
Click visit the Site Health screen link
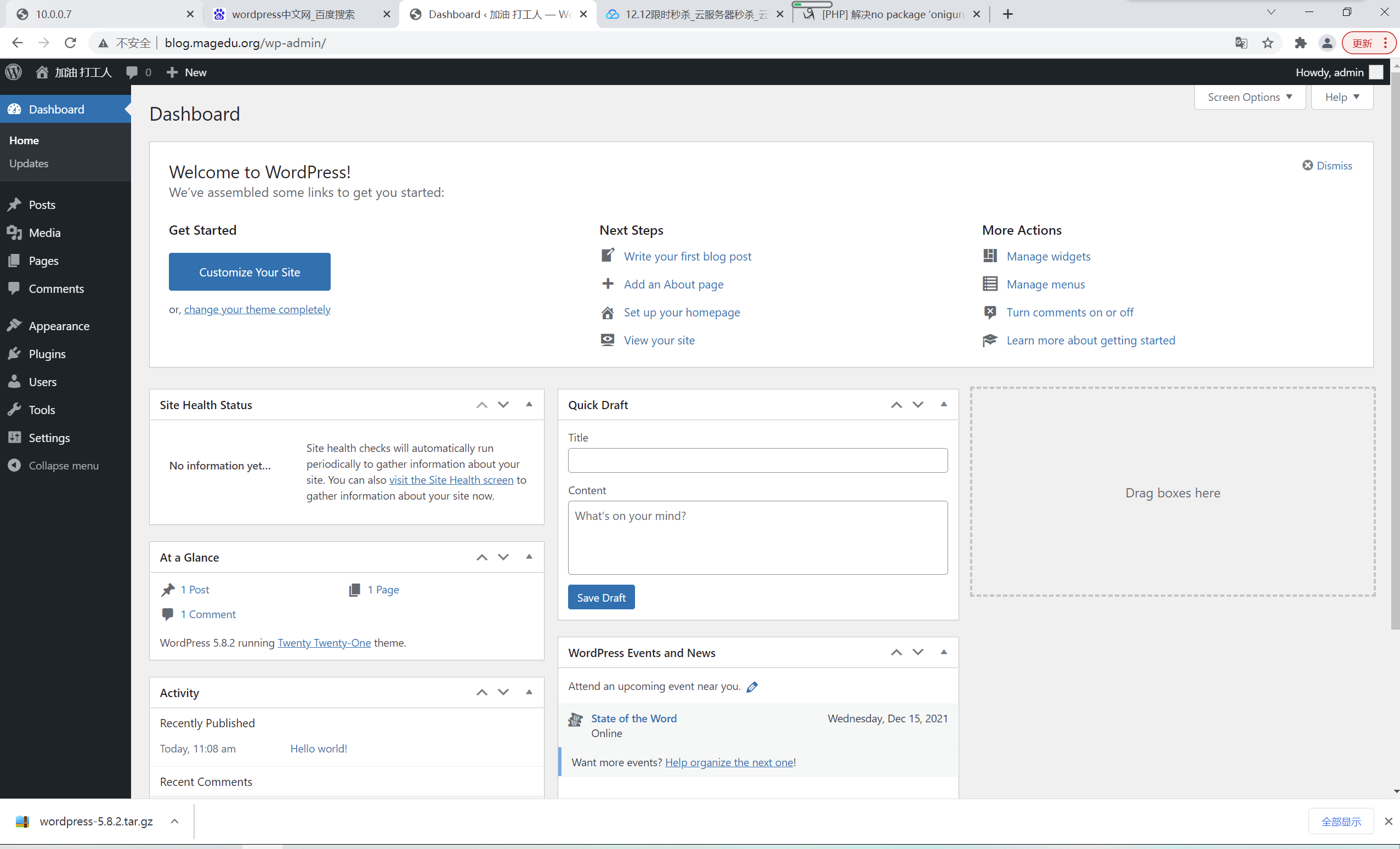point(451,480)
